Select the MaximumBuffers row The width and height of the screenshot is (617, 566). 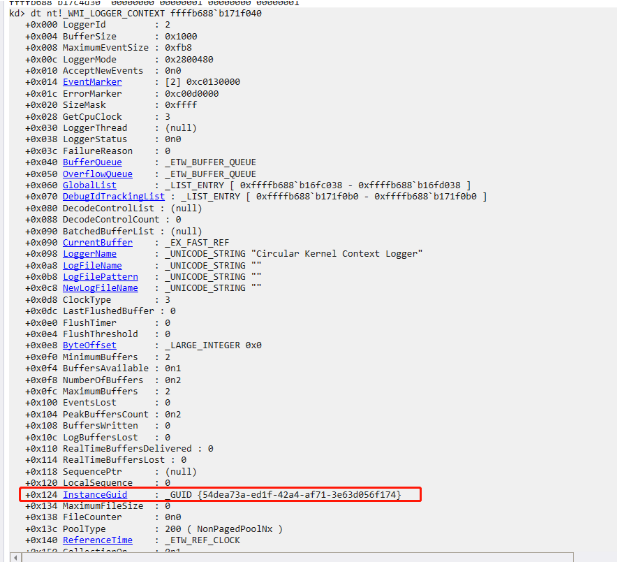pyautogui.click(x=98, y=391)
